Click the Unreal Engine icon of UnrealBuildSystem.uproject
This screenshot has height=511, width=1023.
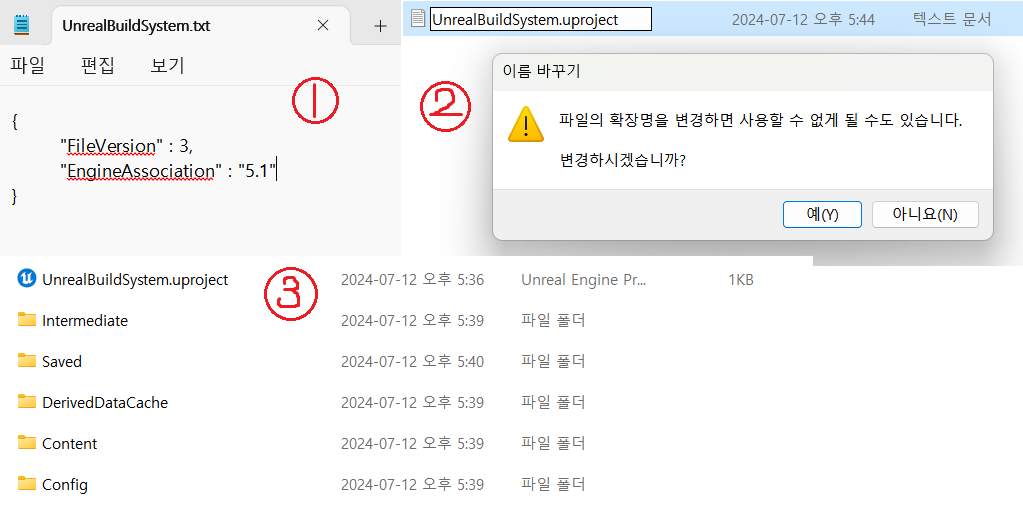(26, 279)
